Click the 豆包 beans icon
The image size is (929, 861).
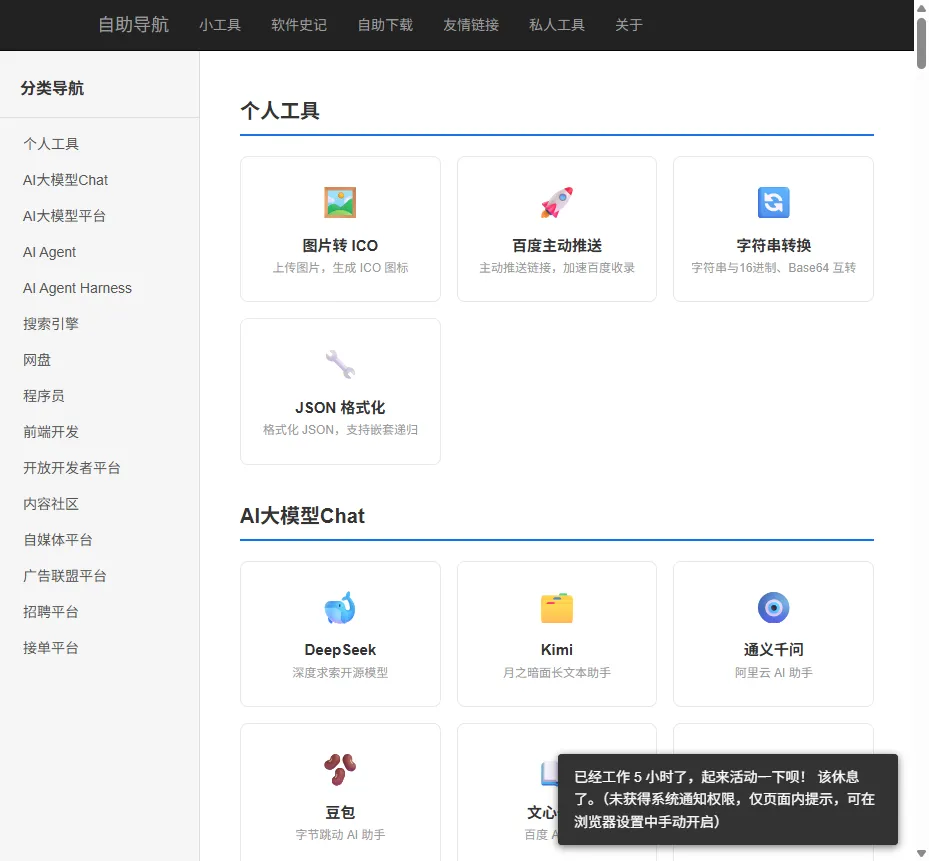click(340, 769)
